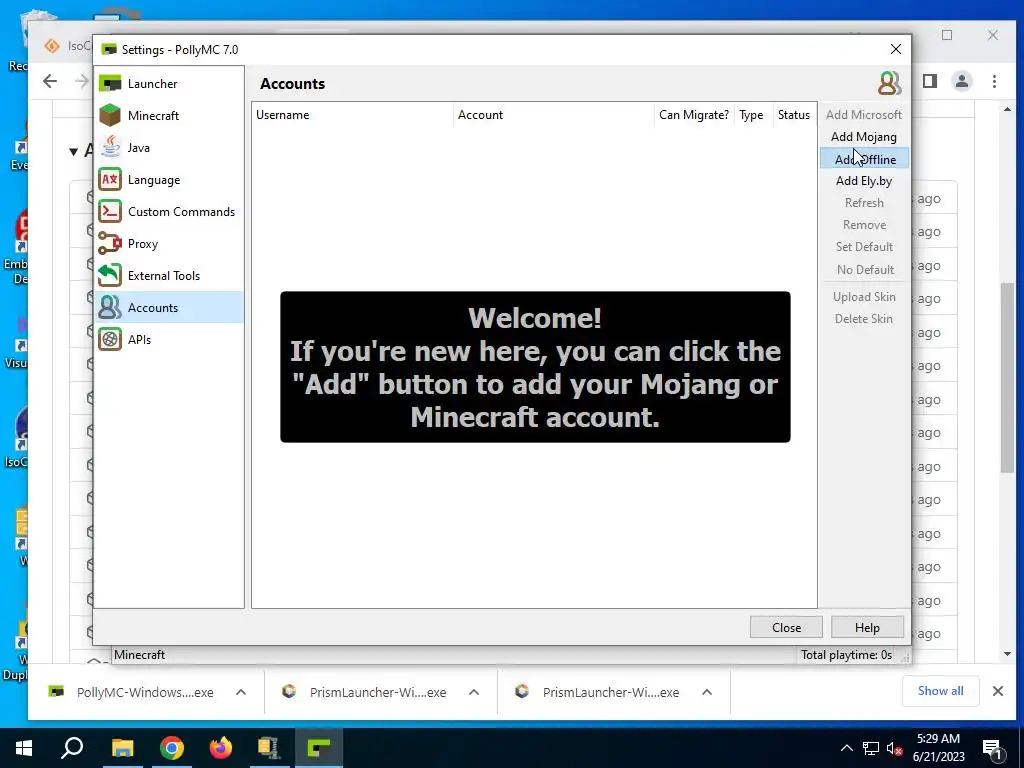Expand first PrismLauncher download options chevron

(474, 692)
